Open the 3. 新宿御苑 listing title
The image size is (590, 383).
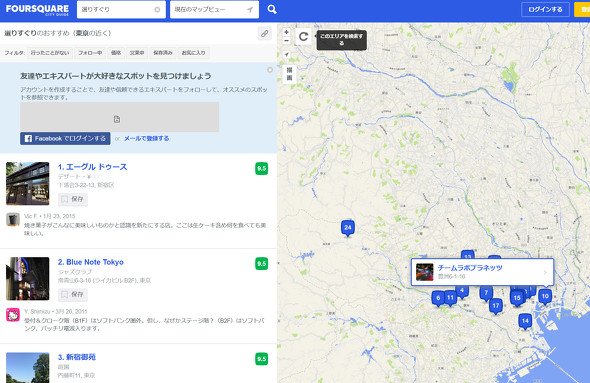tap(77, 357)
